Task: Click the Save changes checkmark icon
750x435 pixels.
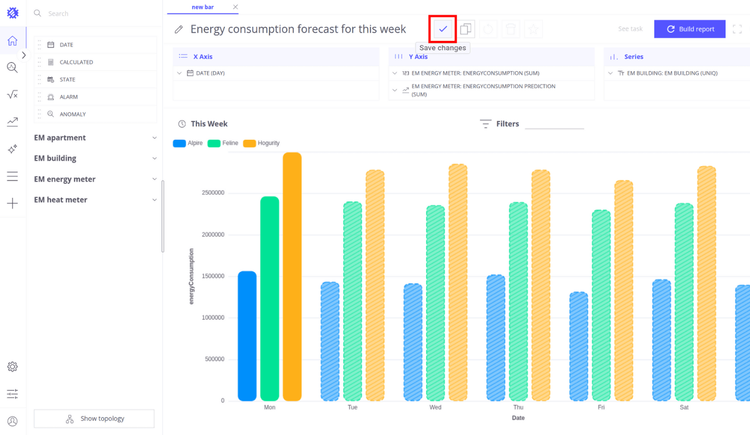Action: click(443, 29)
